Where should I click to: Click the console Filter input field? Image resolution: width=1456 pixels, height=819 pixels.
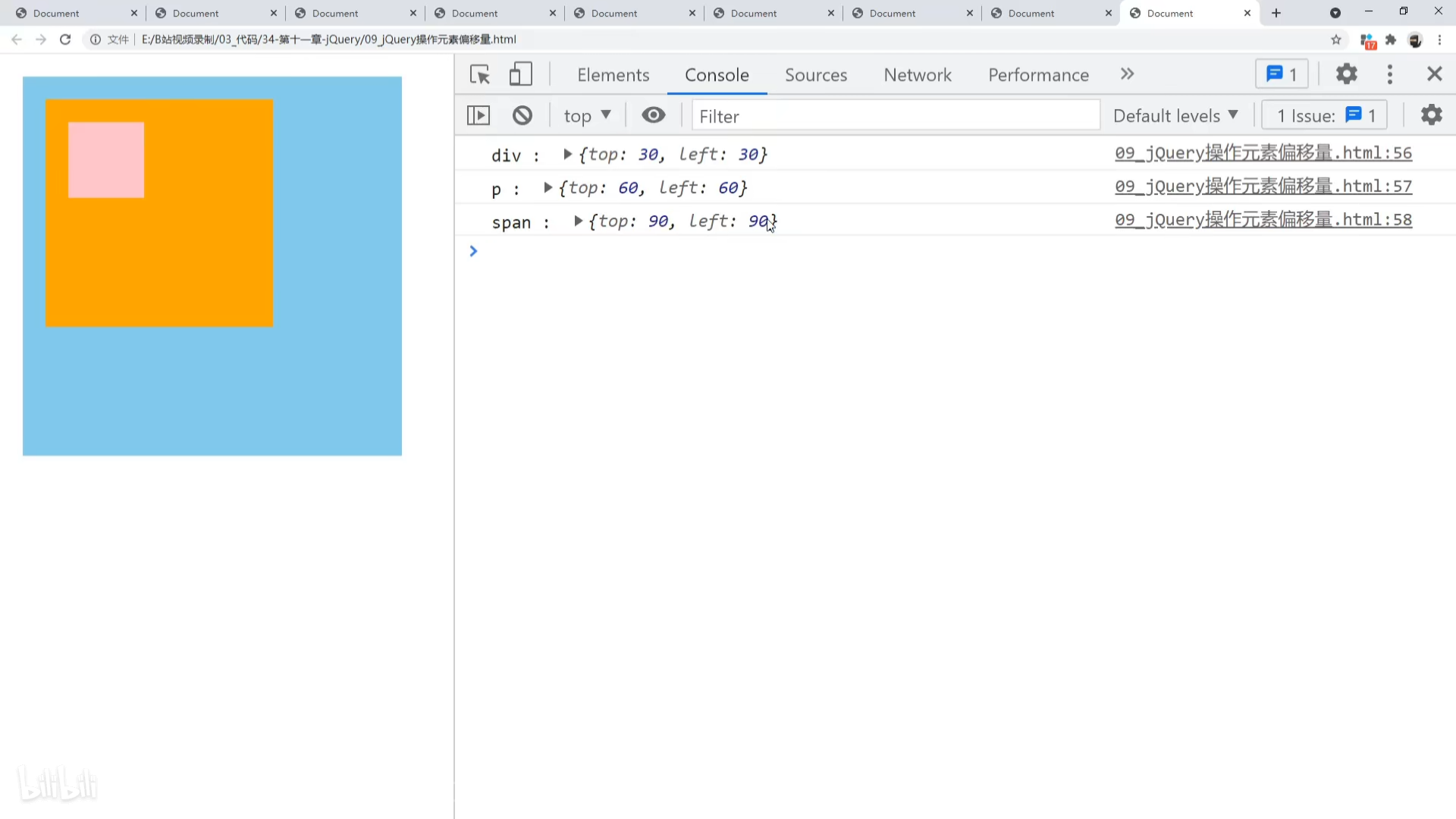[x=895, y=116]
